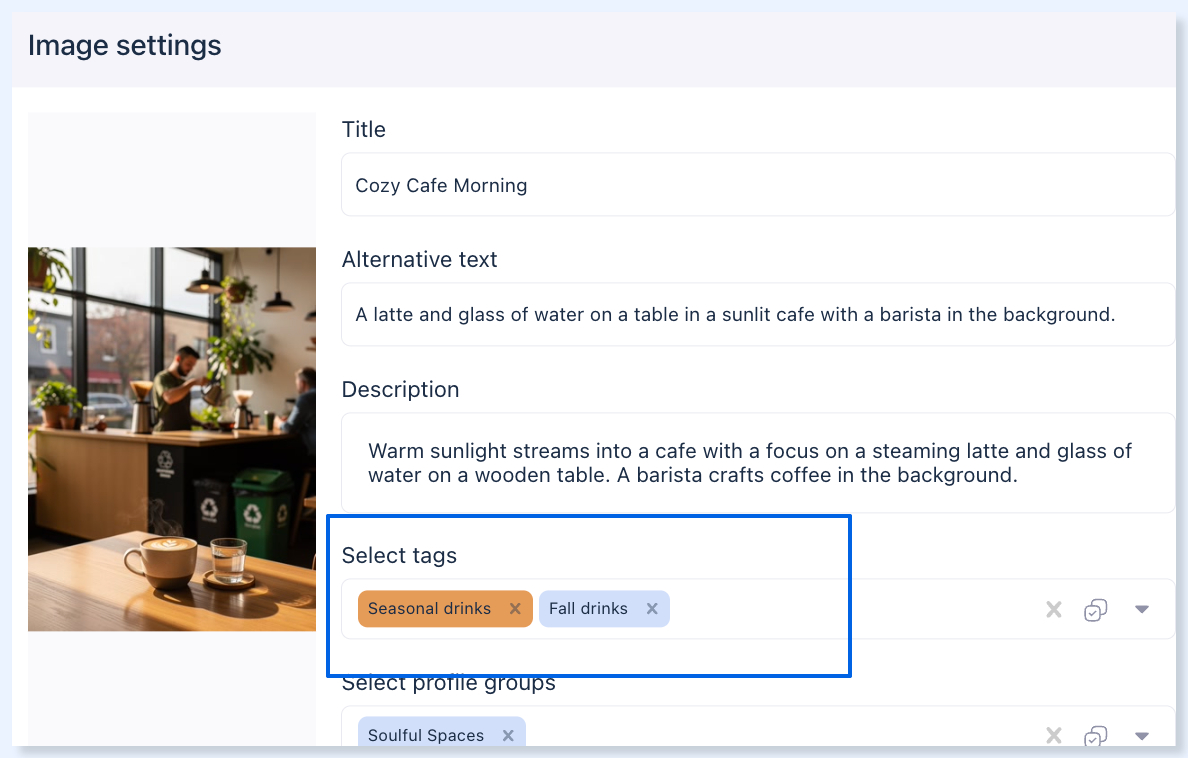
Task: Click the Description label
Action: click(401, 390)
